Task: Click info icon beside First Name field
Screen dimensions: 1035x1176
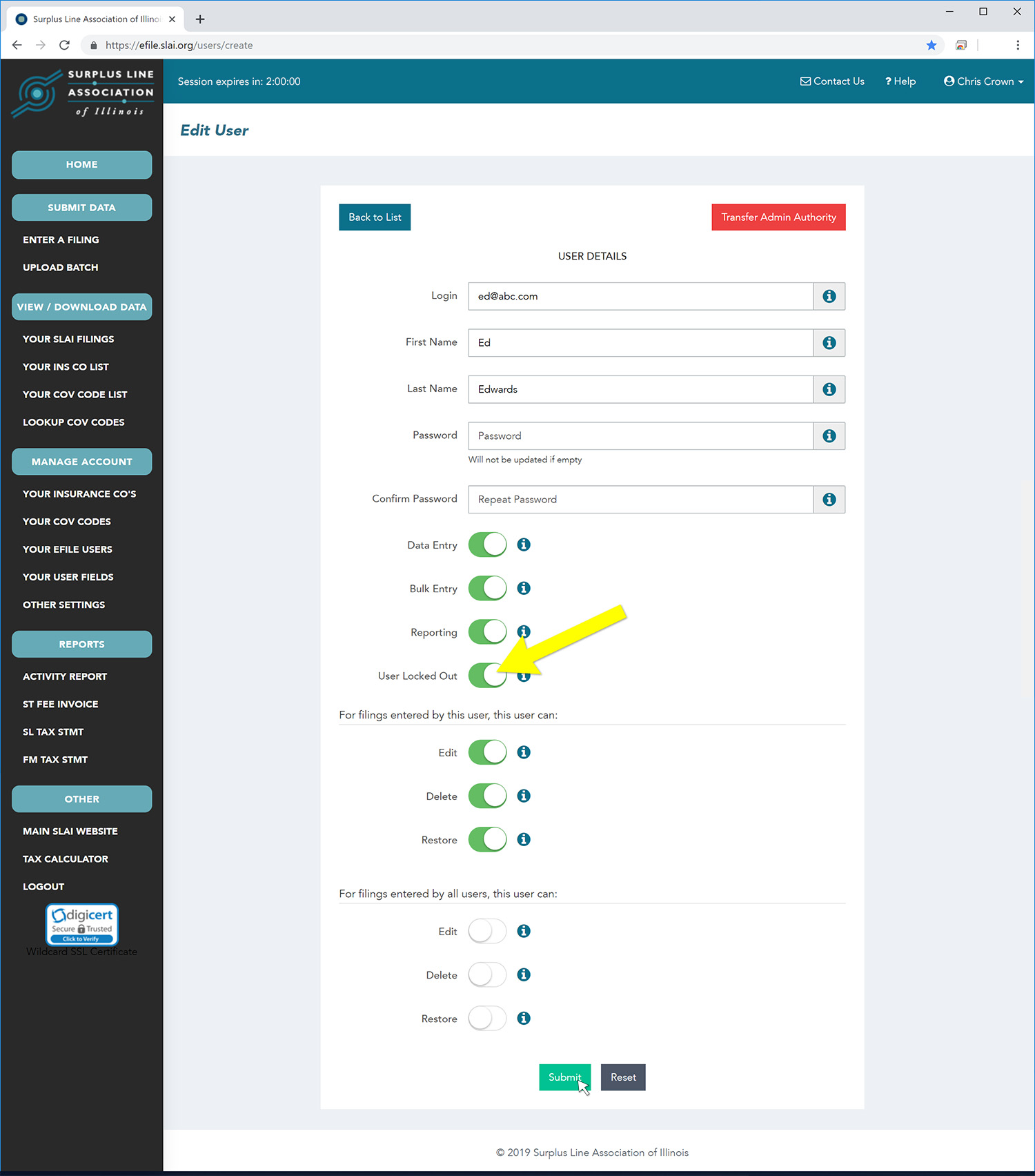Action: (x=829, y=343)
